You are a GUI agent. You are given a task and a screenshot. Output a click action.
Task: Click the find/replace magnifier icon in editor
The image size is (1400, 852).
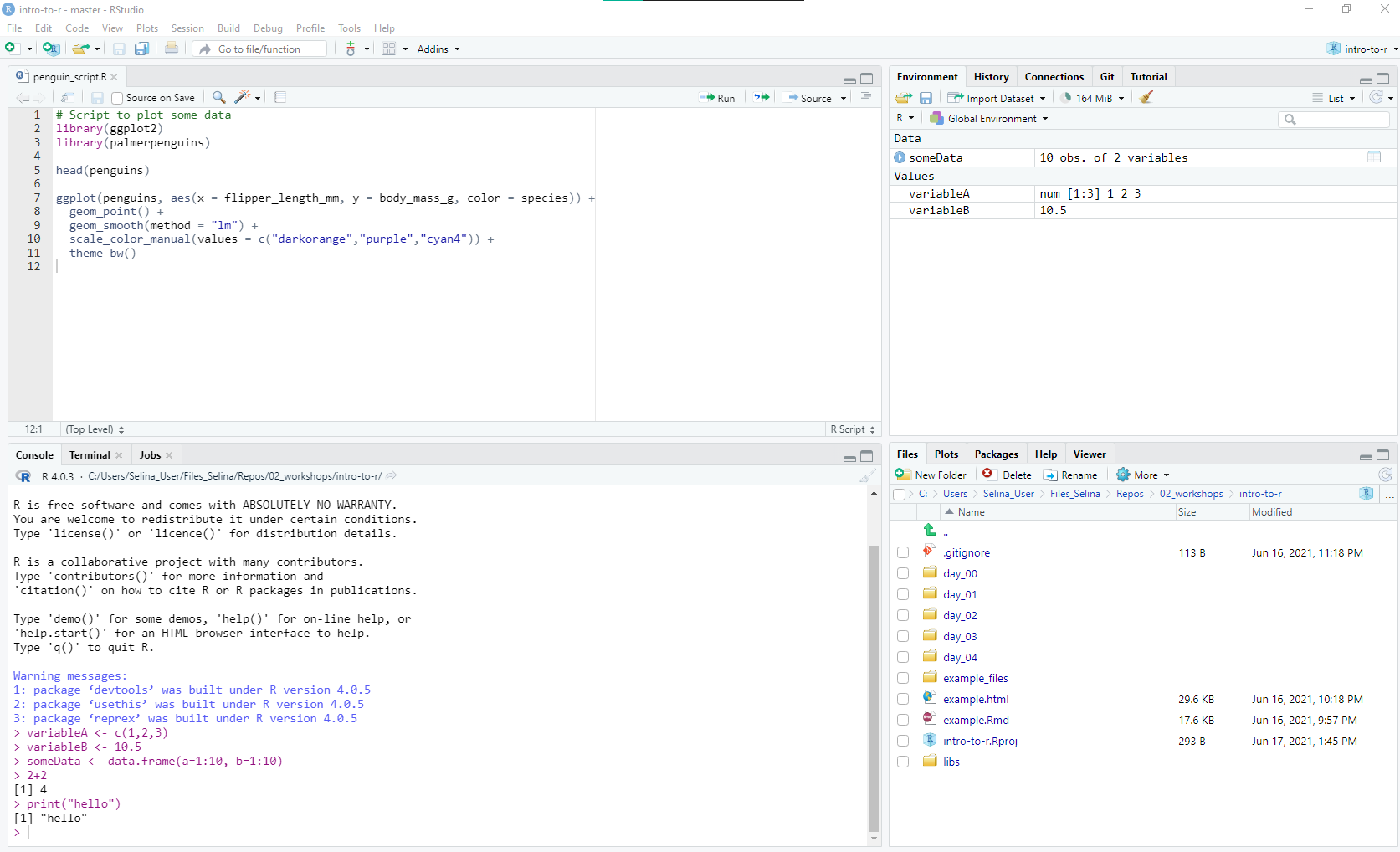218,98
